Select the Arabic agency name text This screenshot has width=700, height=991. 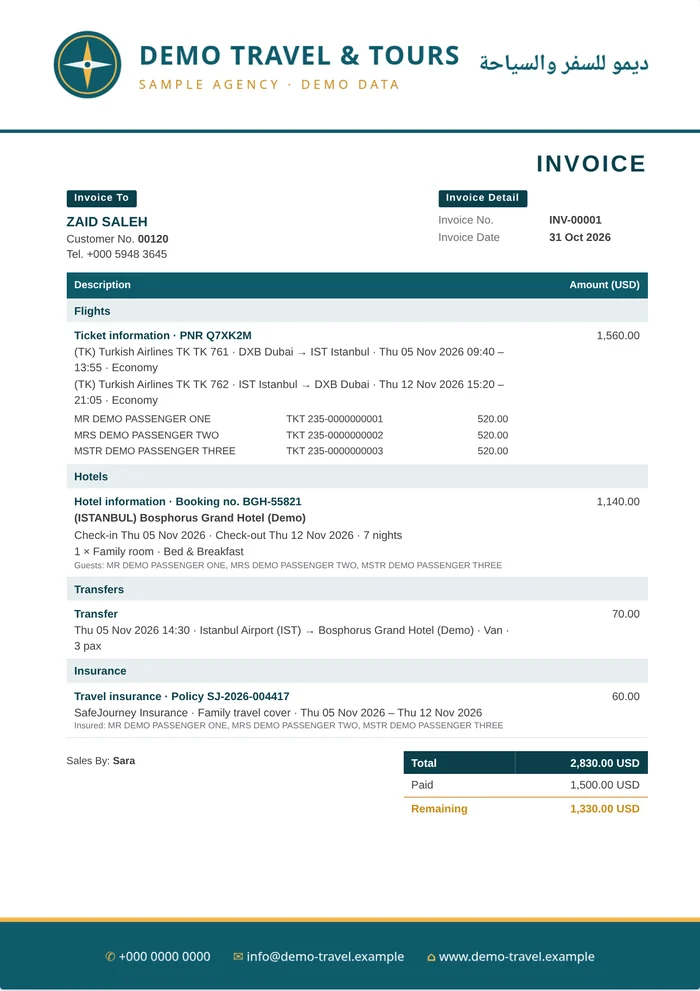(564, 63)
